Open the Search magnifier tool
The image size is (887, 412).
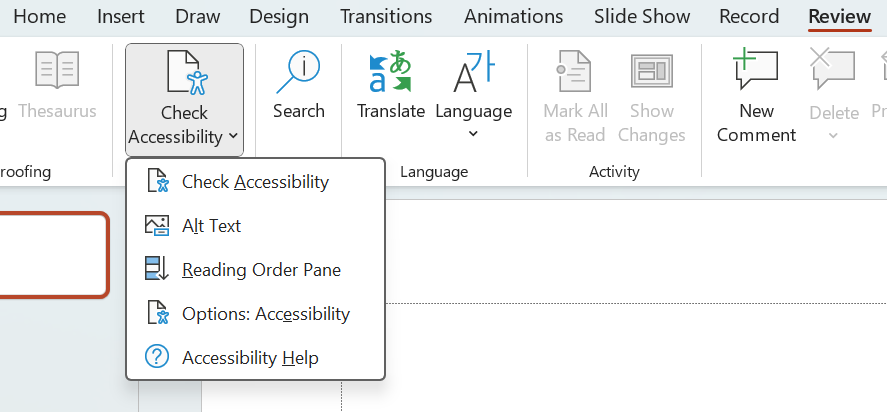point(298,71)
